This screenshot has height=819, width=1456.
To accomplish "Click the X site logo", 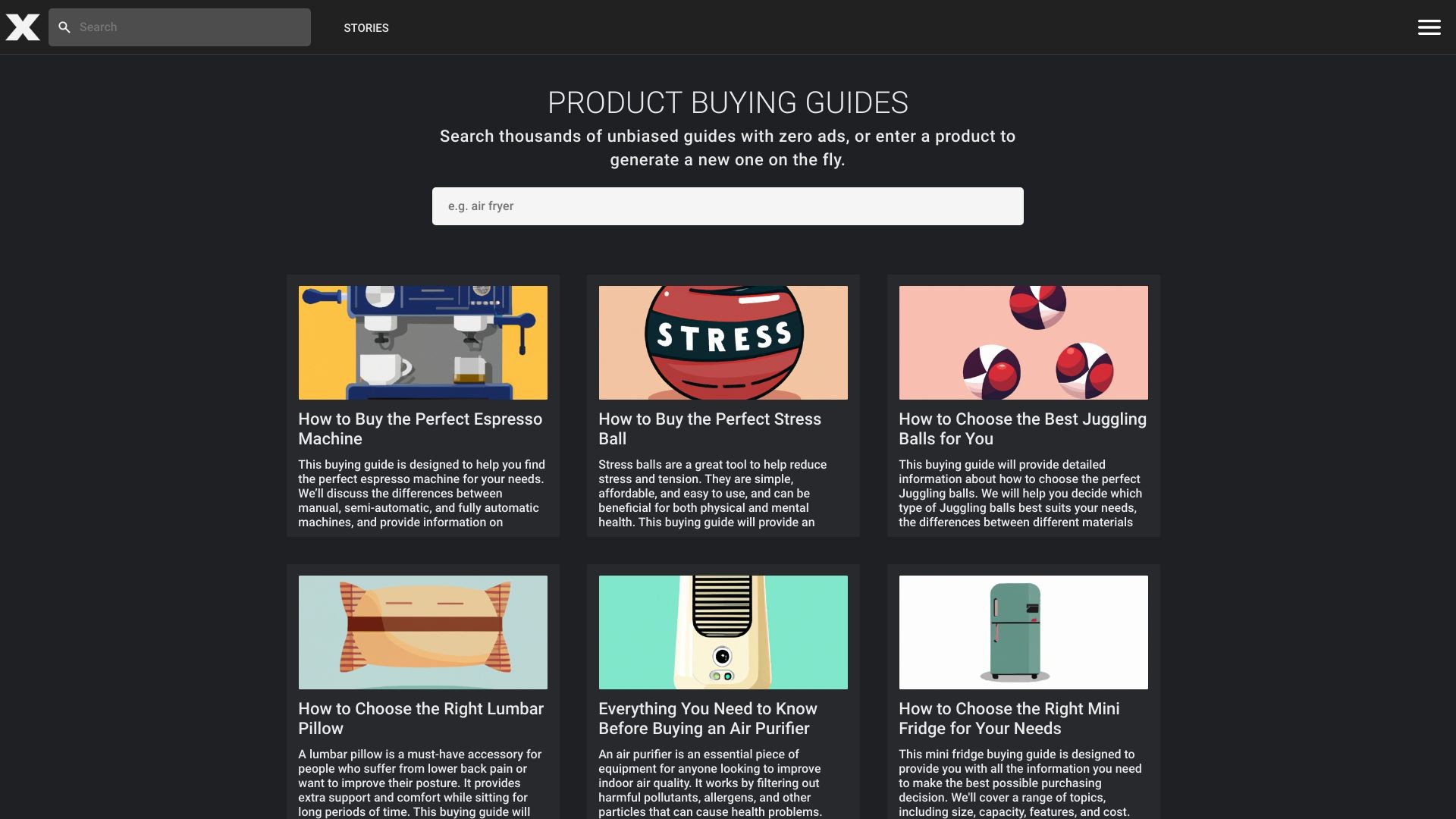I will [x=24, y=27].
